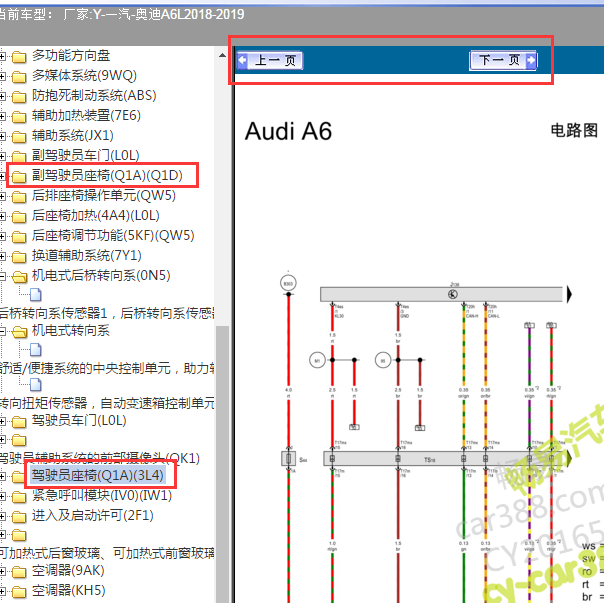
Task: Open folder icon for 副驾驶员车门(L0L)
Action: (19, 157)
